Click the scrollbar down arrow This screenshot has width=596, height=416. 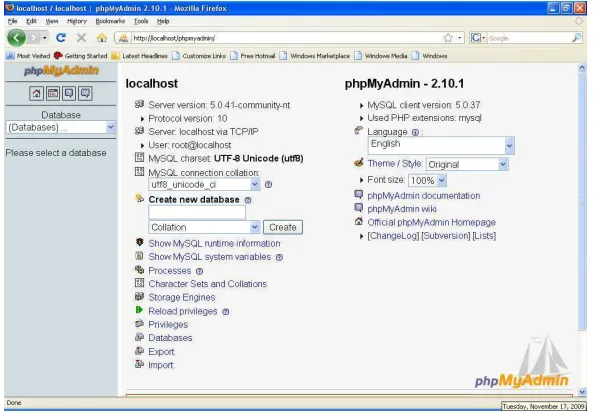pos(582,392)
